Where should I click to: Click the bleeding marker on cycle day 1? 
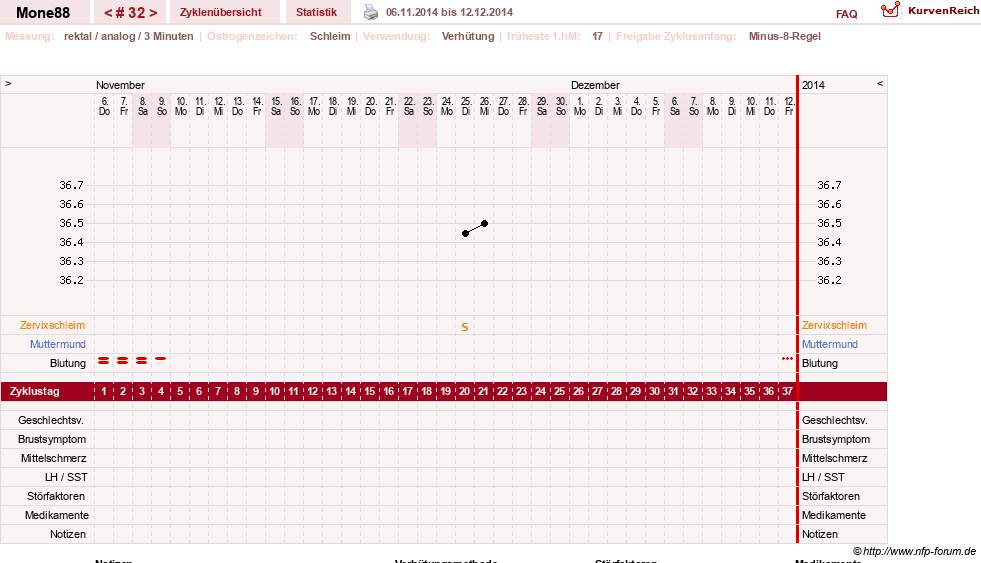point(104,360)
